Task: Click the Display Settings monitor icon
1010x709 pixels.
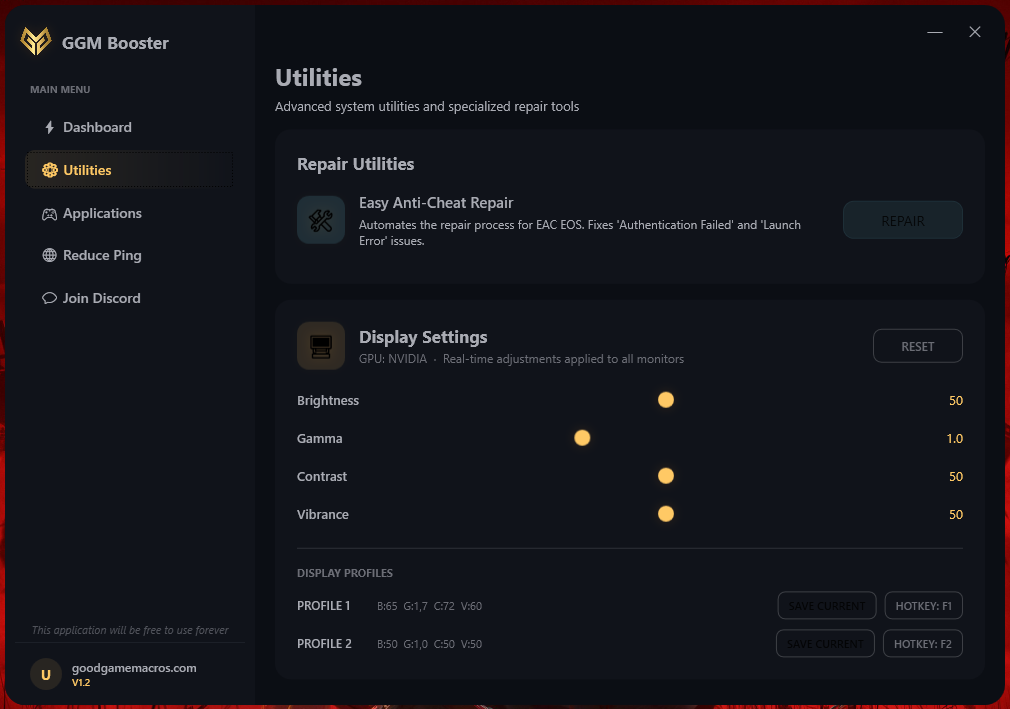Action: coord(320,345)
